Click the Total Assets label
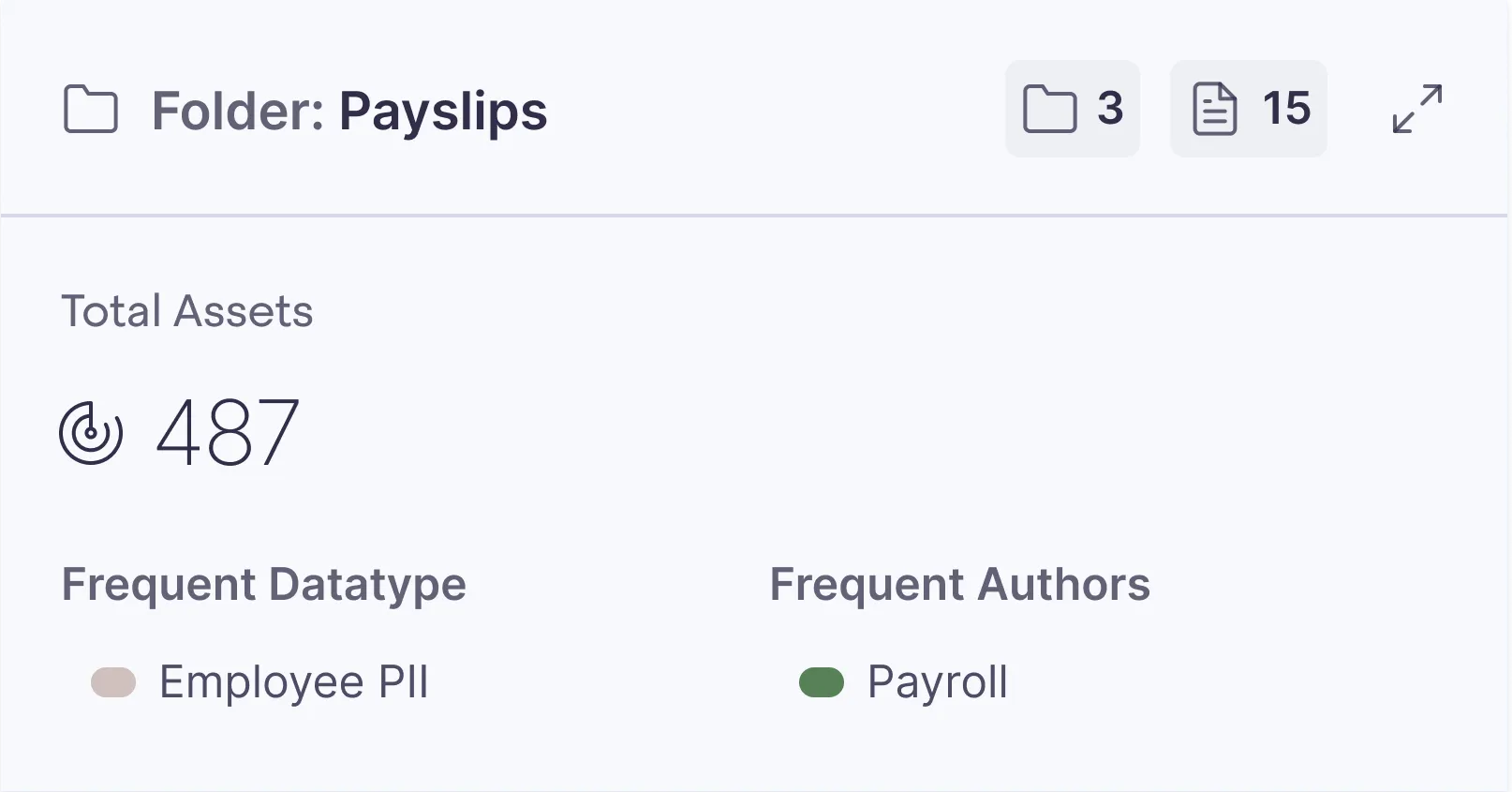1512x792 pixels. (x=186, y=310)
